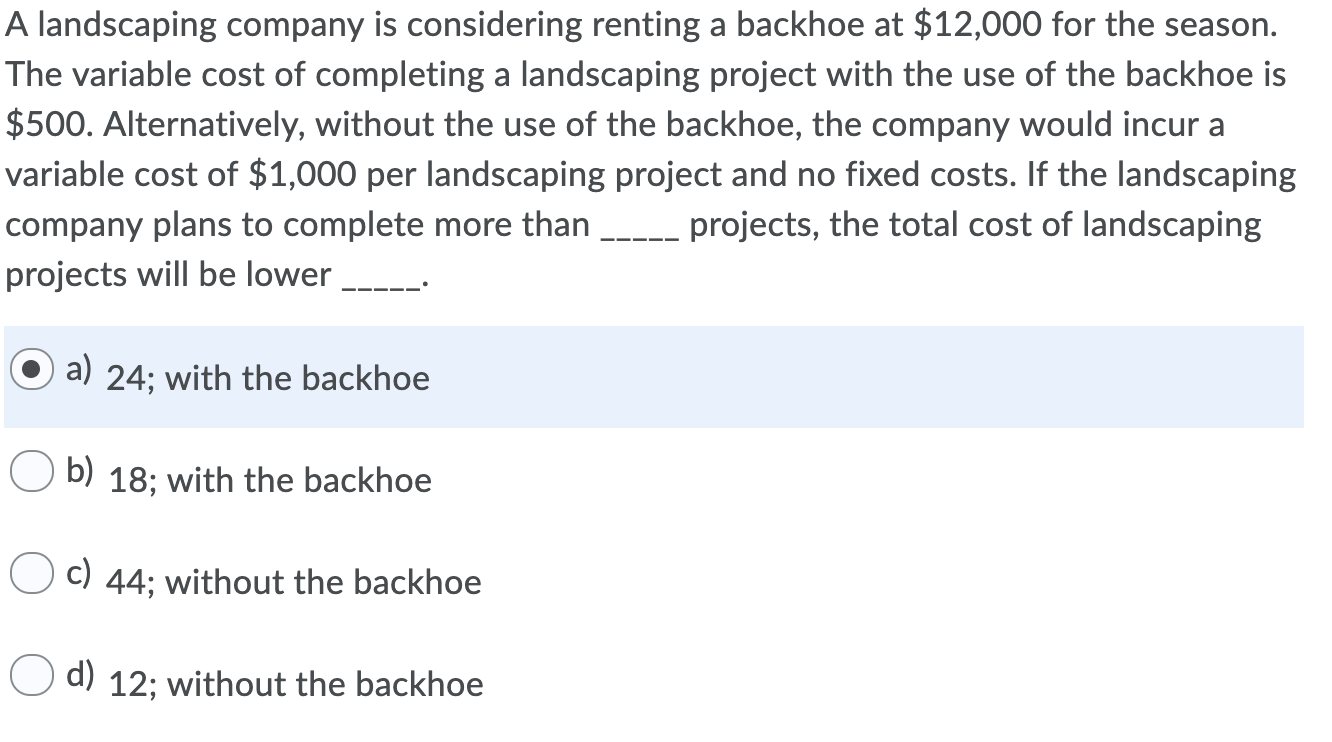Select radio button for option c
This screenshot has width=1332, height=742.
pos(33,573)
